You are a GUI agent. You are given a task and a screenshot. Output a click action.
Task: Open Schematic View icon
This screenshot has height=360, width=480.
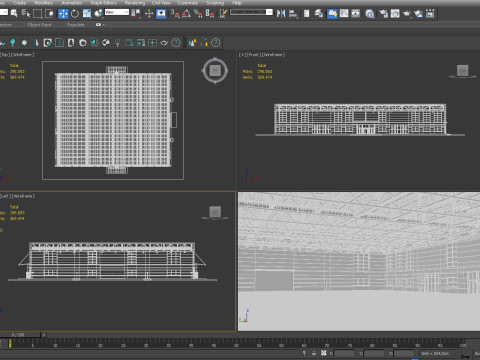(x=356, y=14)
